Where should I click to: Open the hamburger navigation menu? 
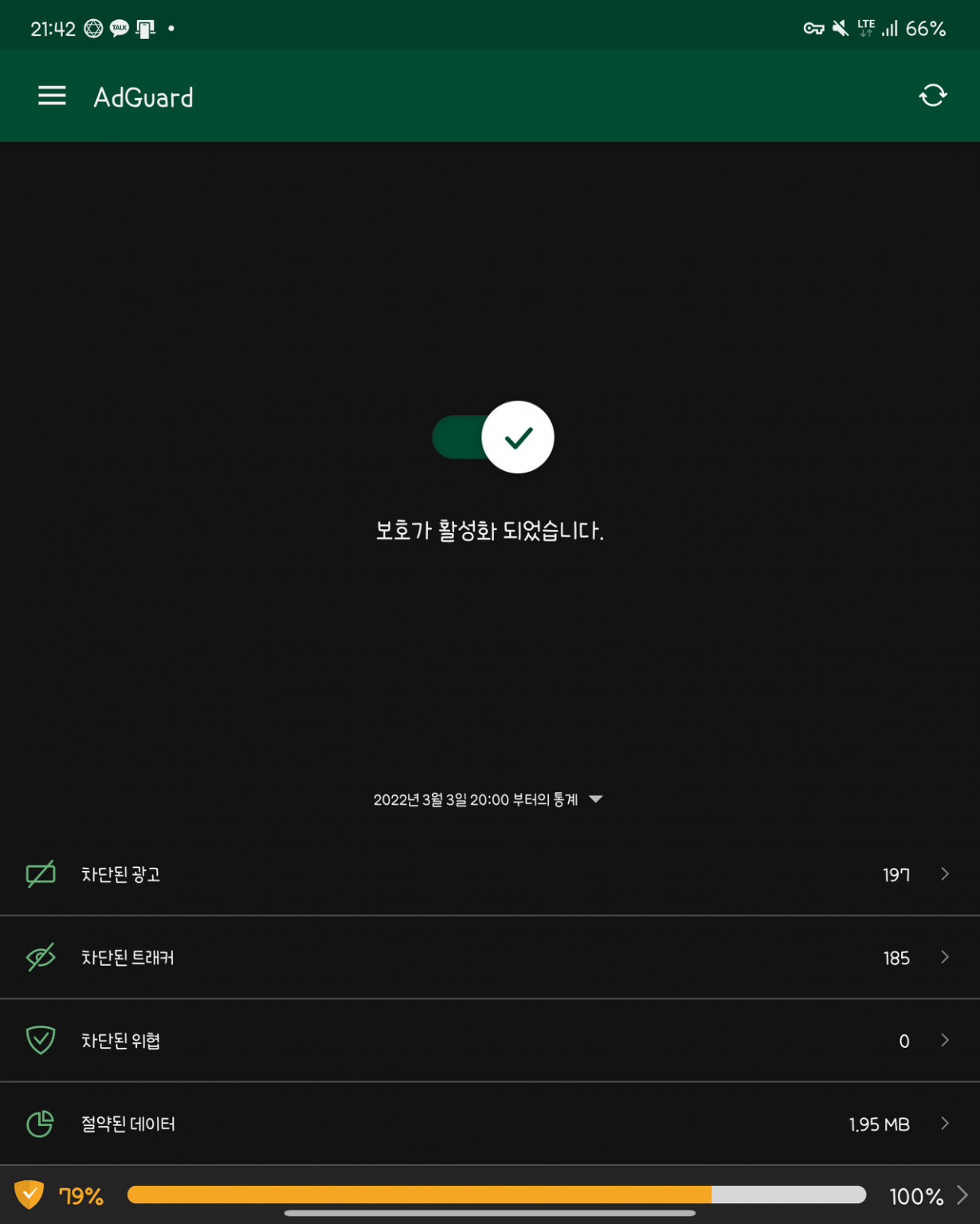52,96
